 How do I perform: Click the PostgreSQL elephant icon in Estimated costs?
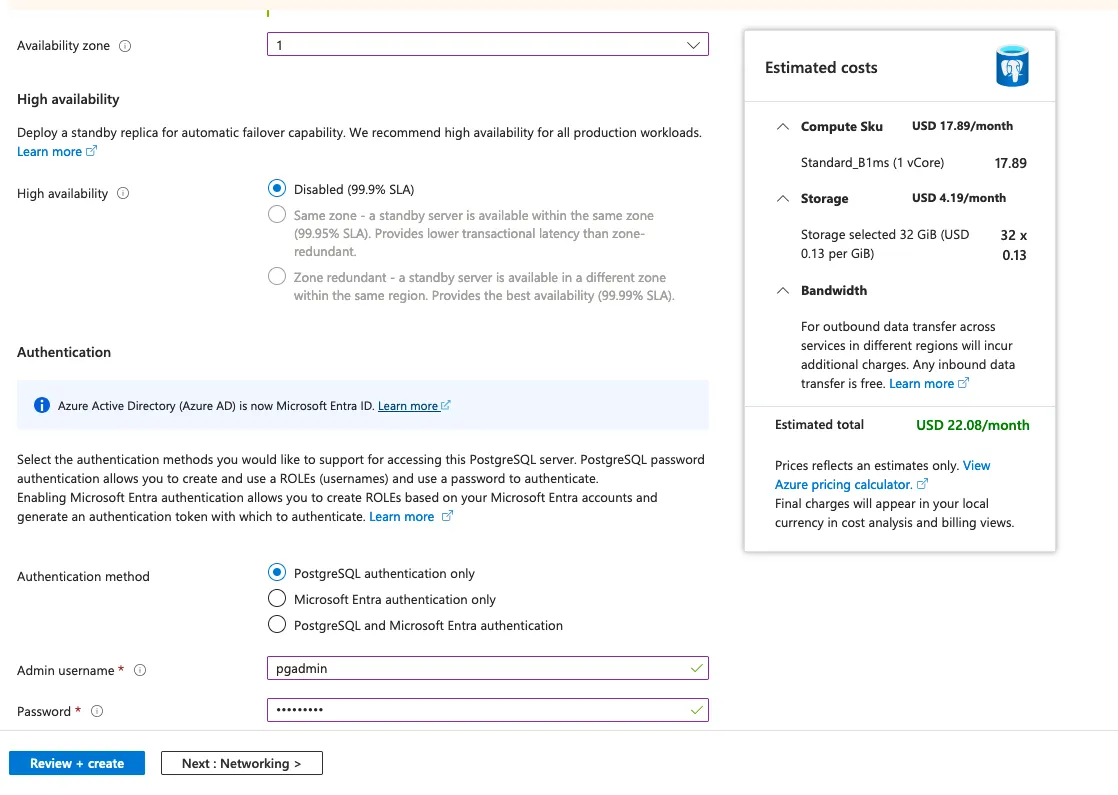pos(1011,68)
